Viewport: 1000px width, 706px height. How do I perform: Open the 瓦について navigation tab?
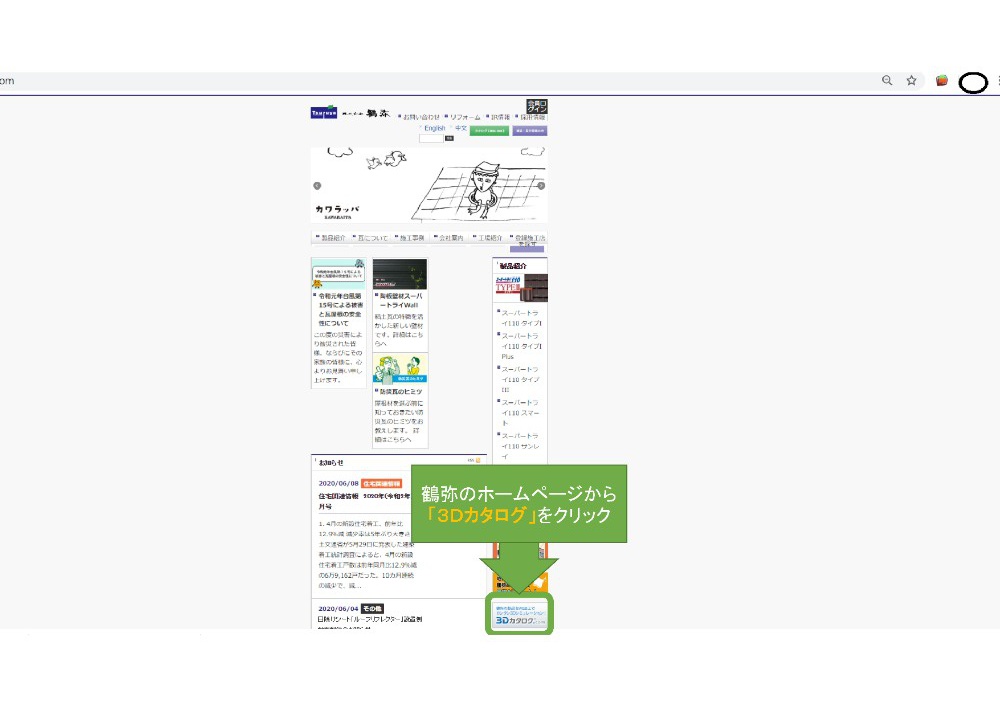[371, 238]
